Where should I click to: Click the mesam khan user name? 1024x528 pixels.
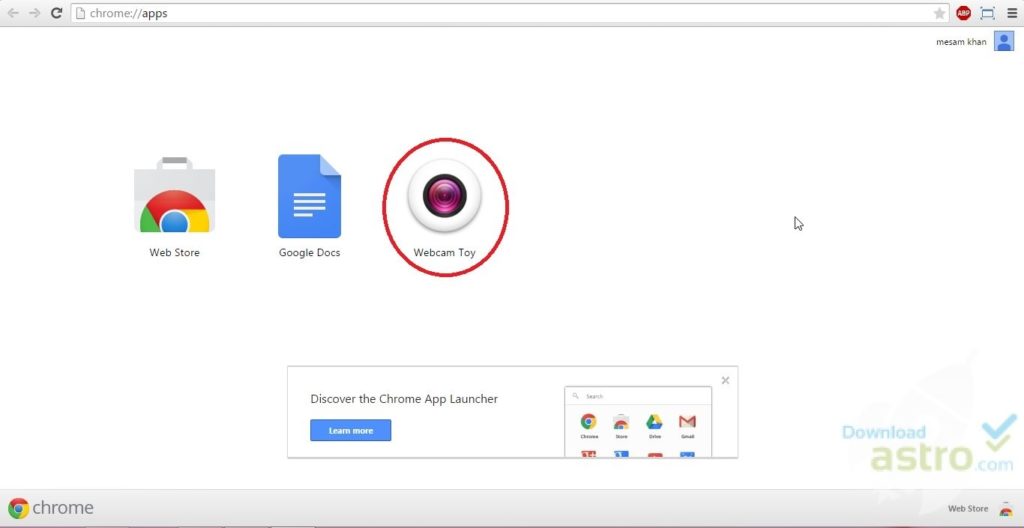(x=961, y=42)
